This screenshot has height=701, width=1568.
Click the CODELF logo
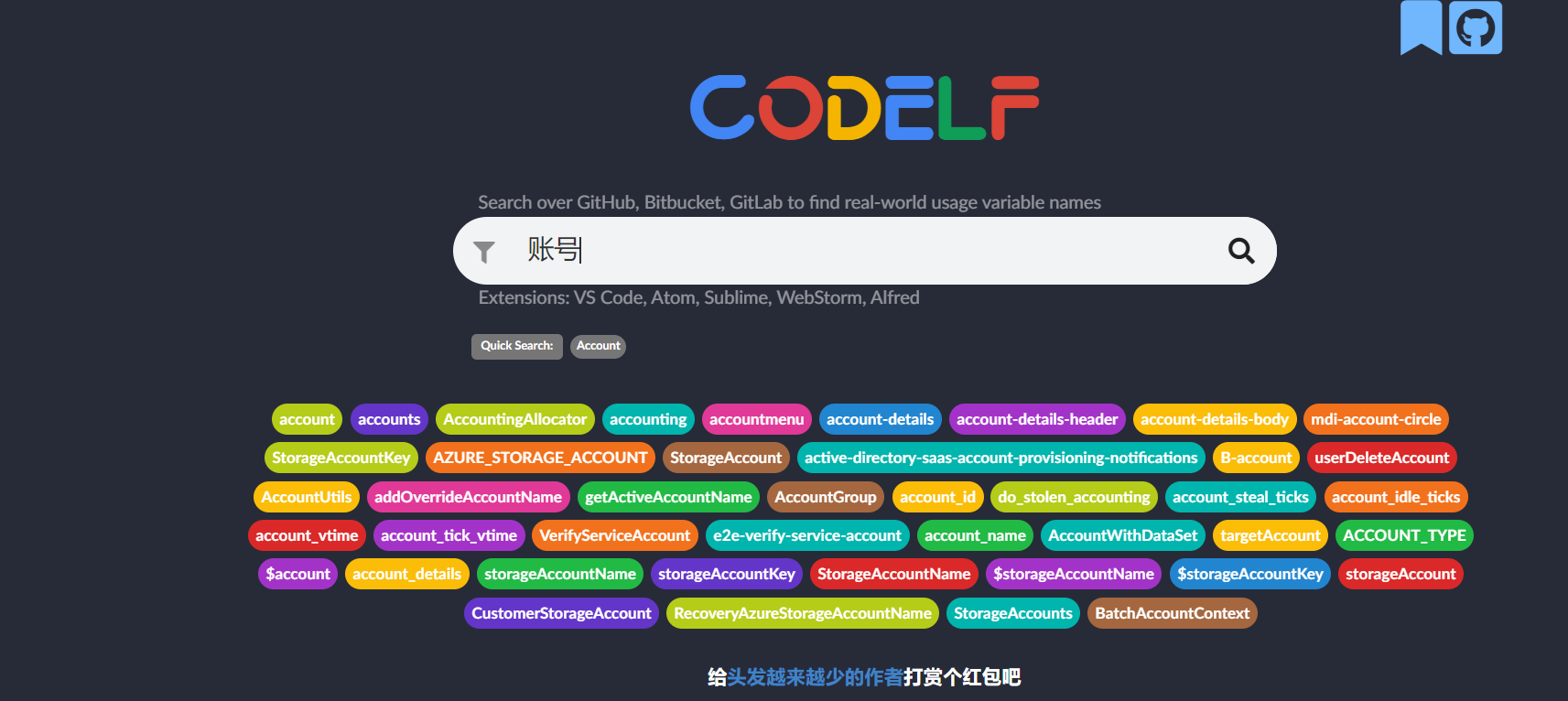[864, 108]
